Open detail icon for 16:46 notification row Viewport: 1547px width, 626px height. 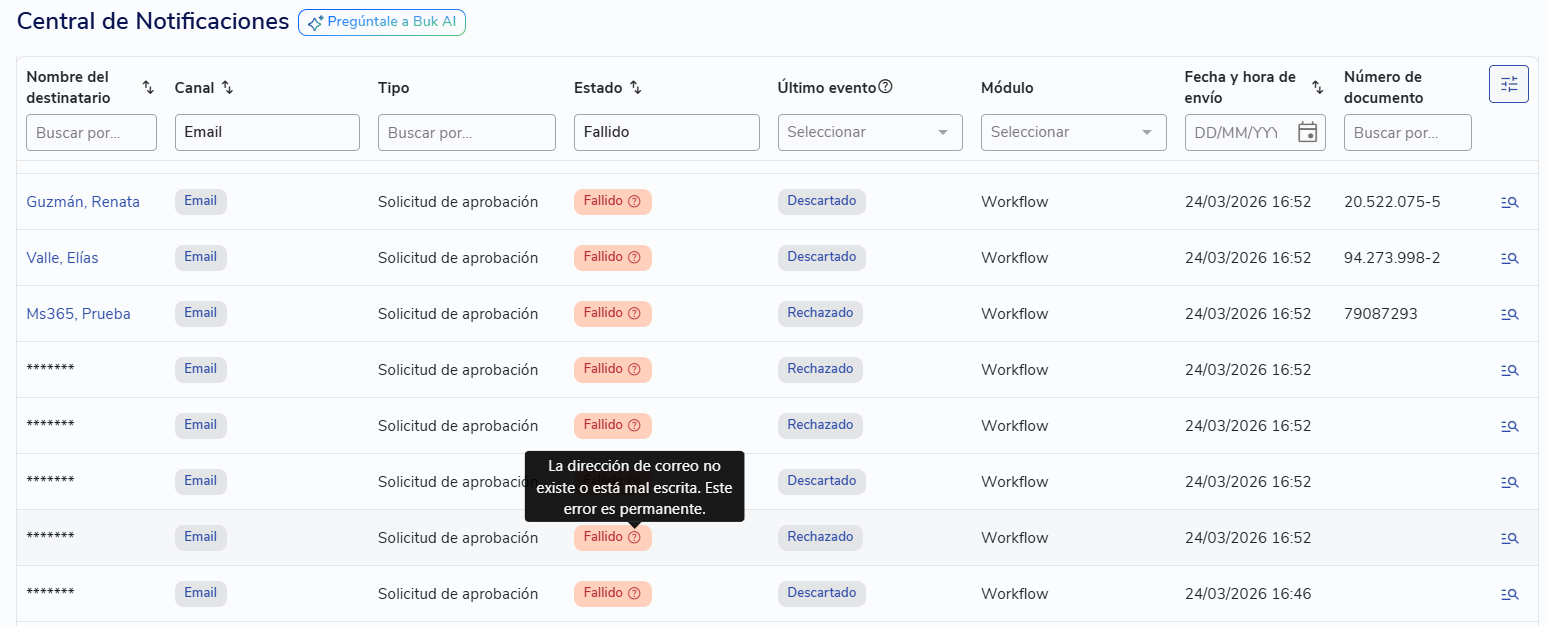(1509, 594)
